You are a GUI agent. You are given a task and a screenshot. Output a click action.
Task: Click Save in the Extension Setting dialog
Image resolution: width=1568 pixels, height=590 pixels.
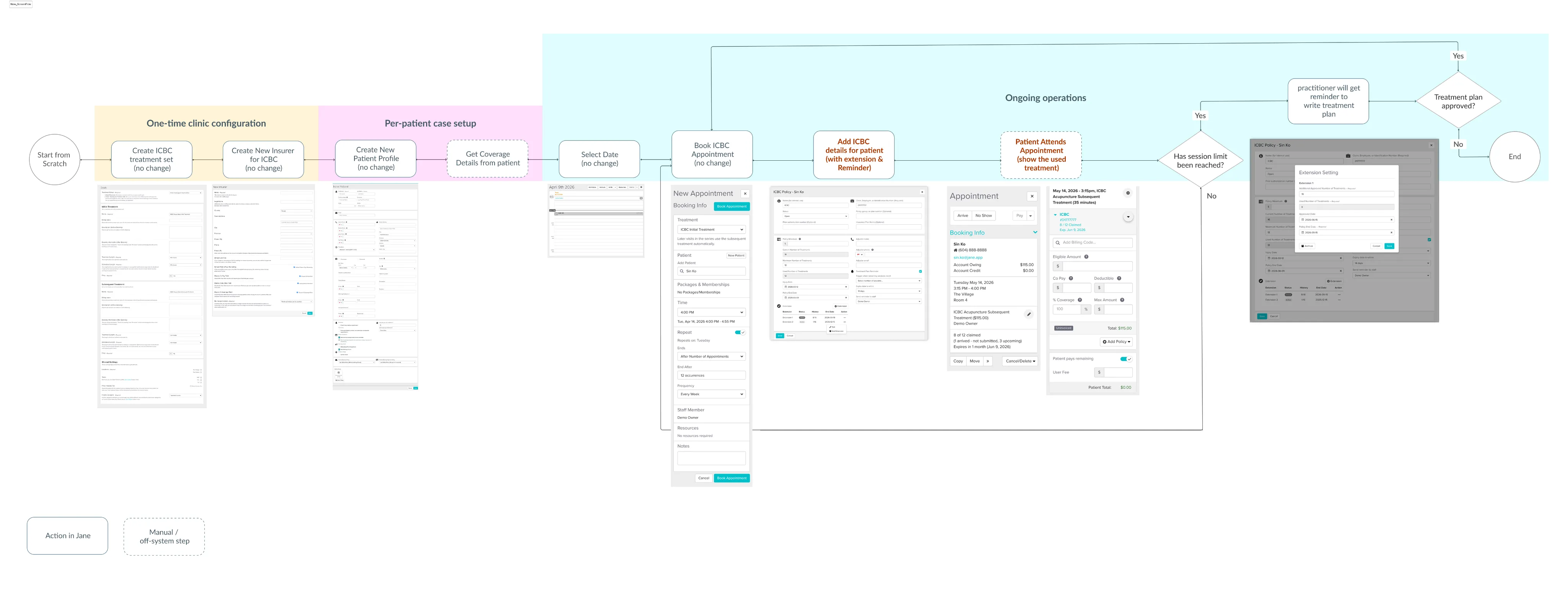point(1390,246)
